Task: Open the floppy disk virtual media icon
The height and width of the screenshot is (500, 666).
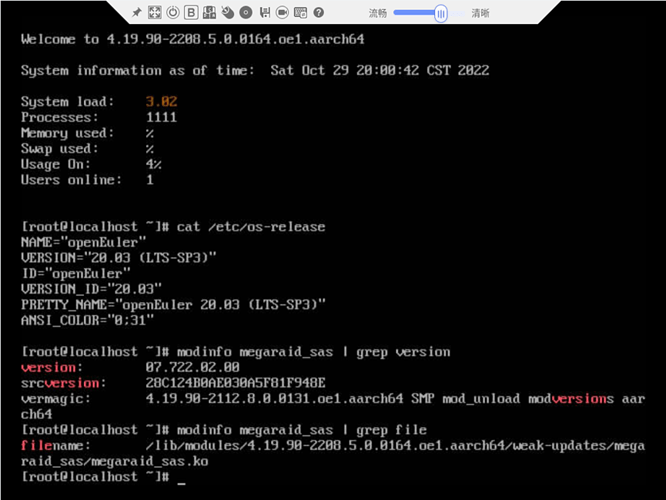Action: pos(264,13)
